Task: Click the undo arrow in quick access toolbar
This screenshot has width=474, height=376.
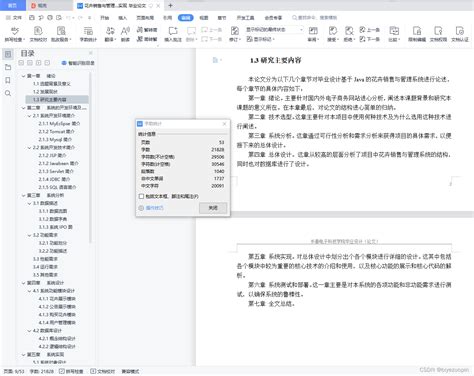Action: [x=69, y=18]
